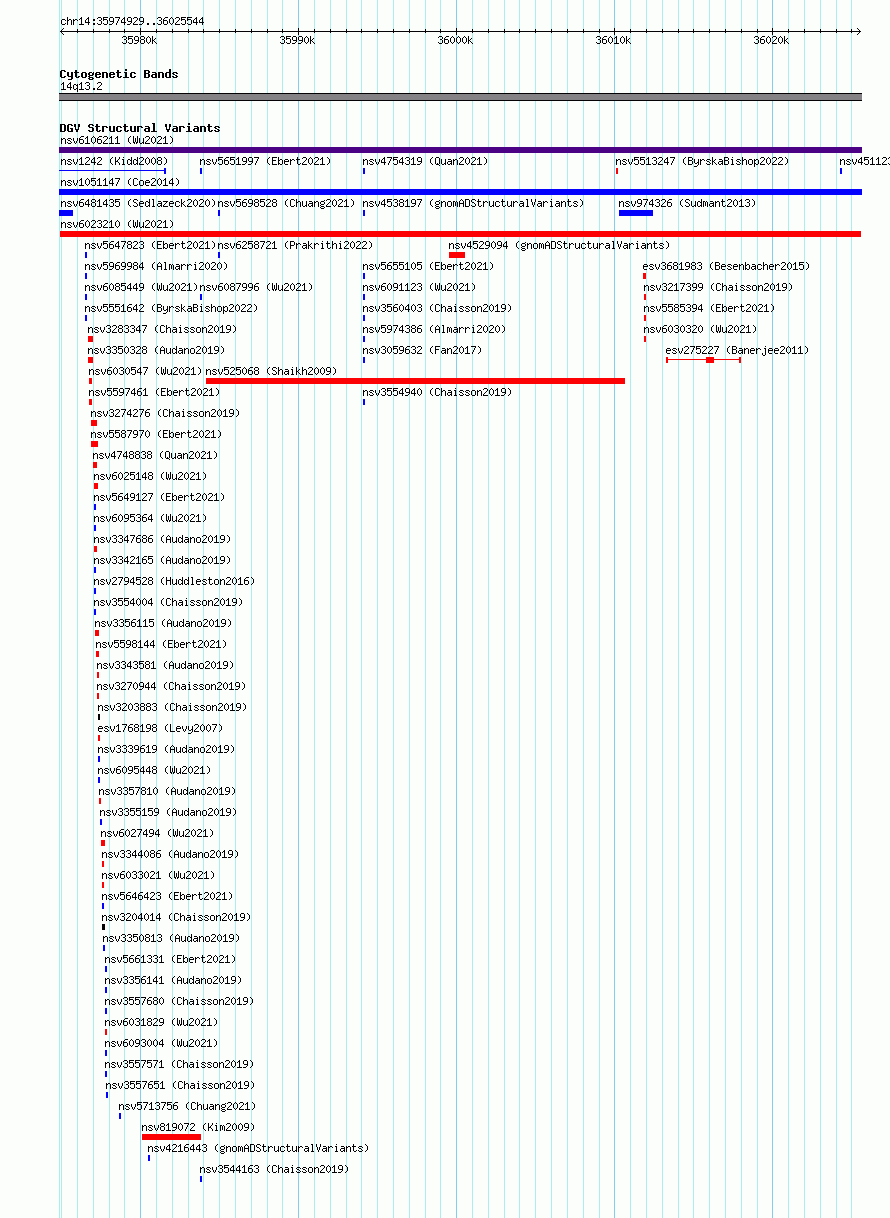Click the esv275227 red feature glyph
Screen dimensions: 890x1218
703,360
